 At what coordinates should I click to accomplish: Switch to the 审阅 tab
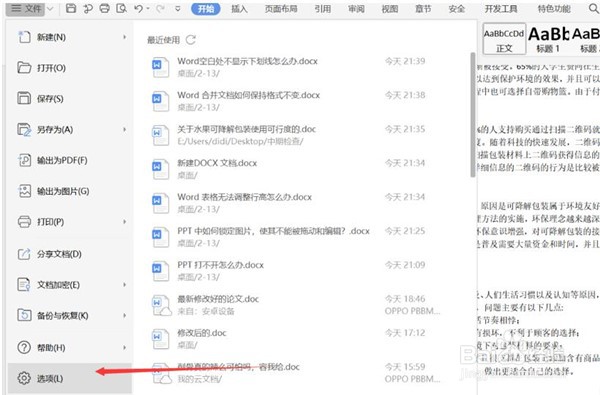pyautogui.click(x=356, y=9)
